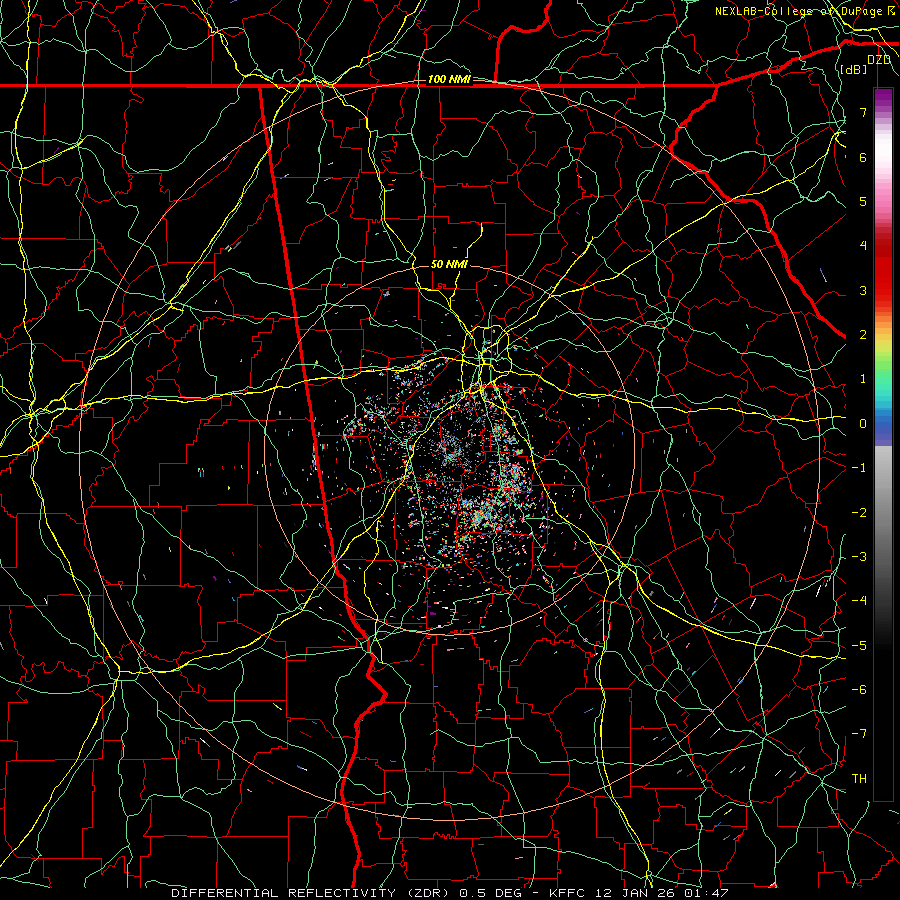Click the -3 value on the dB scale

pyautogui.click(x=859, y=556)
